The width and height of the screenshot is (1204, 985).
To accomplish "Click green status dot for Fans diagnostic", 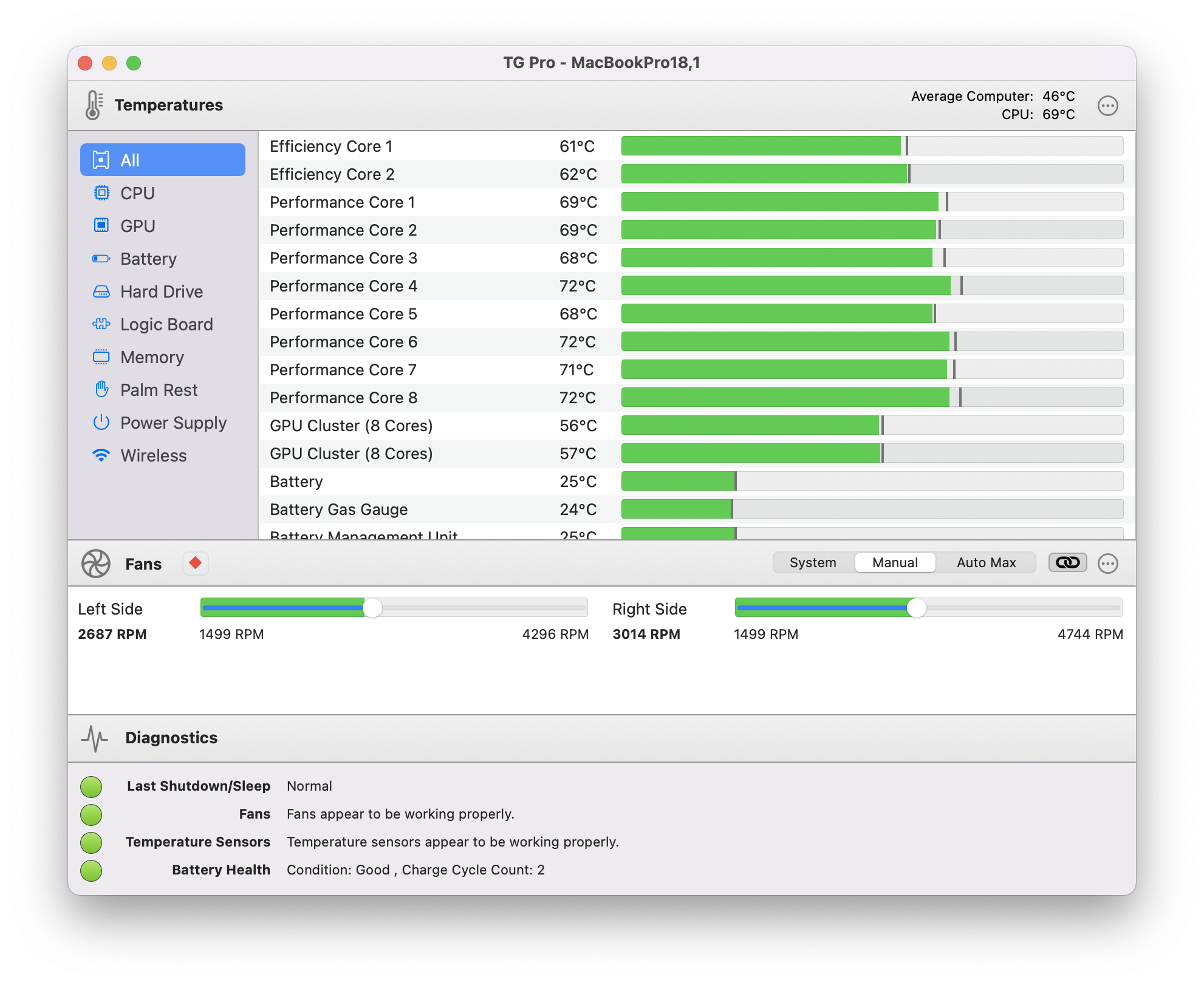I will [91, 814].
